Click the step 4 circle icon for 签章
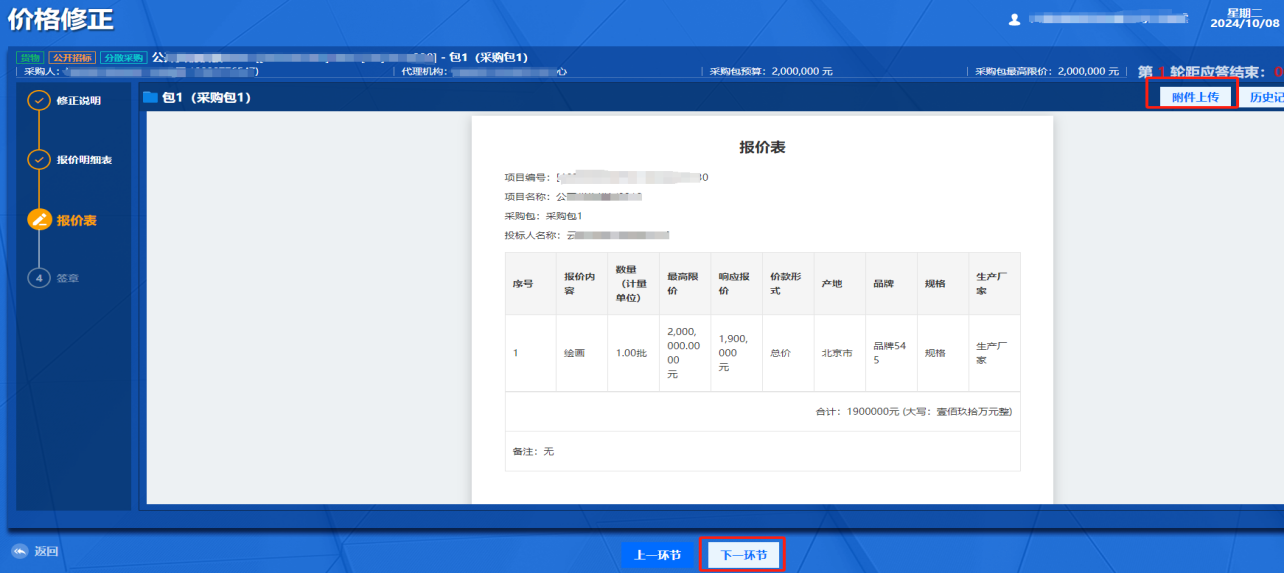1284x573 pixels. pyautogui.click(x=39, y=278)
